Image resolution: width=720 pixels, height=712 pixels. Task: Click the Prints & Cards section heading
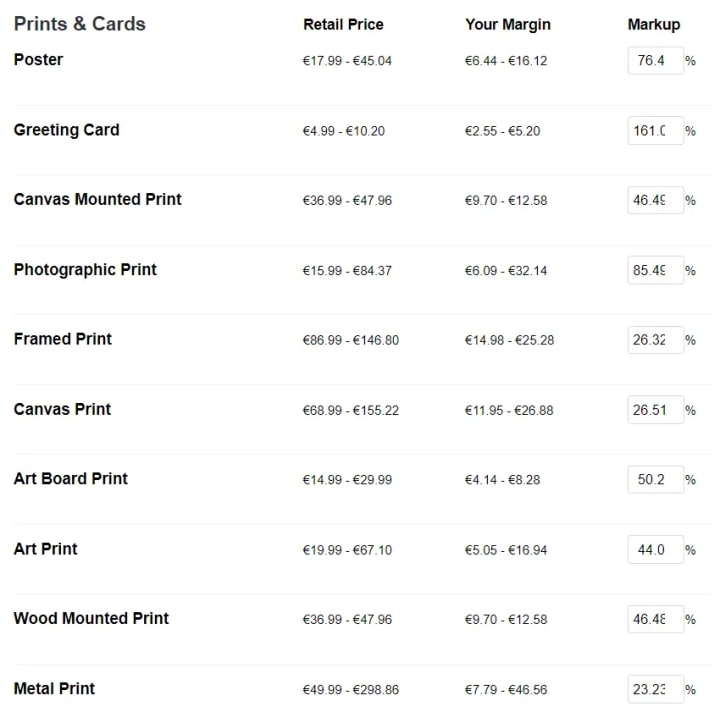(x=79, y=24)
